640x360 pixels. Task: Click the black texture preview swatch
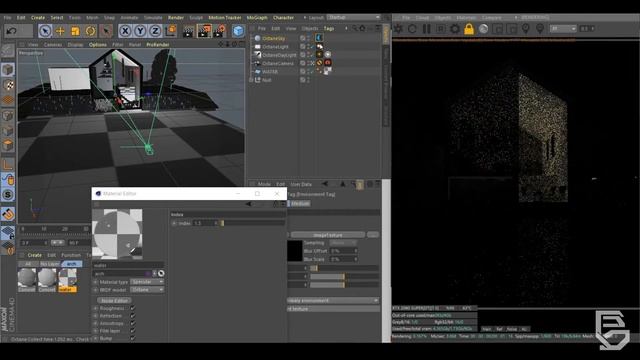pyautogui.click(x=295, y=251)
